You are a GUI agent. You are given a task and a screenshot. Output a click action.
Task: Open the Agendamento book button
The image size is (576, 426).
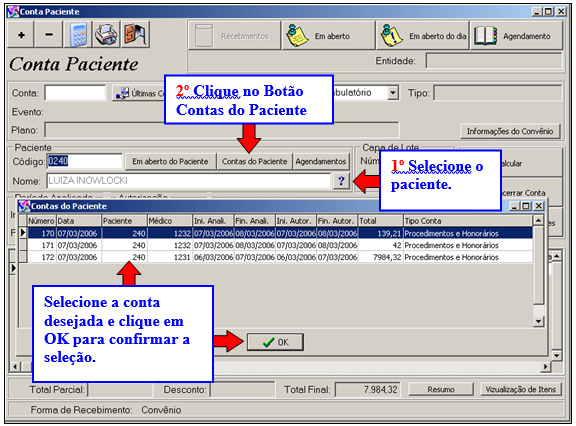[x=516, y=36]
